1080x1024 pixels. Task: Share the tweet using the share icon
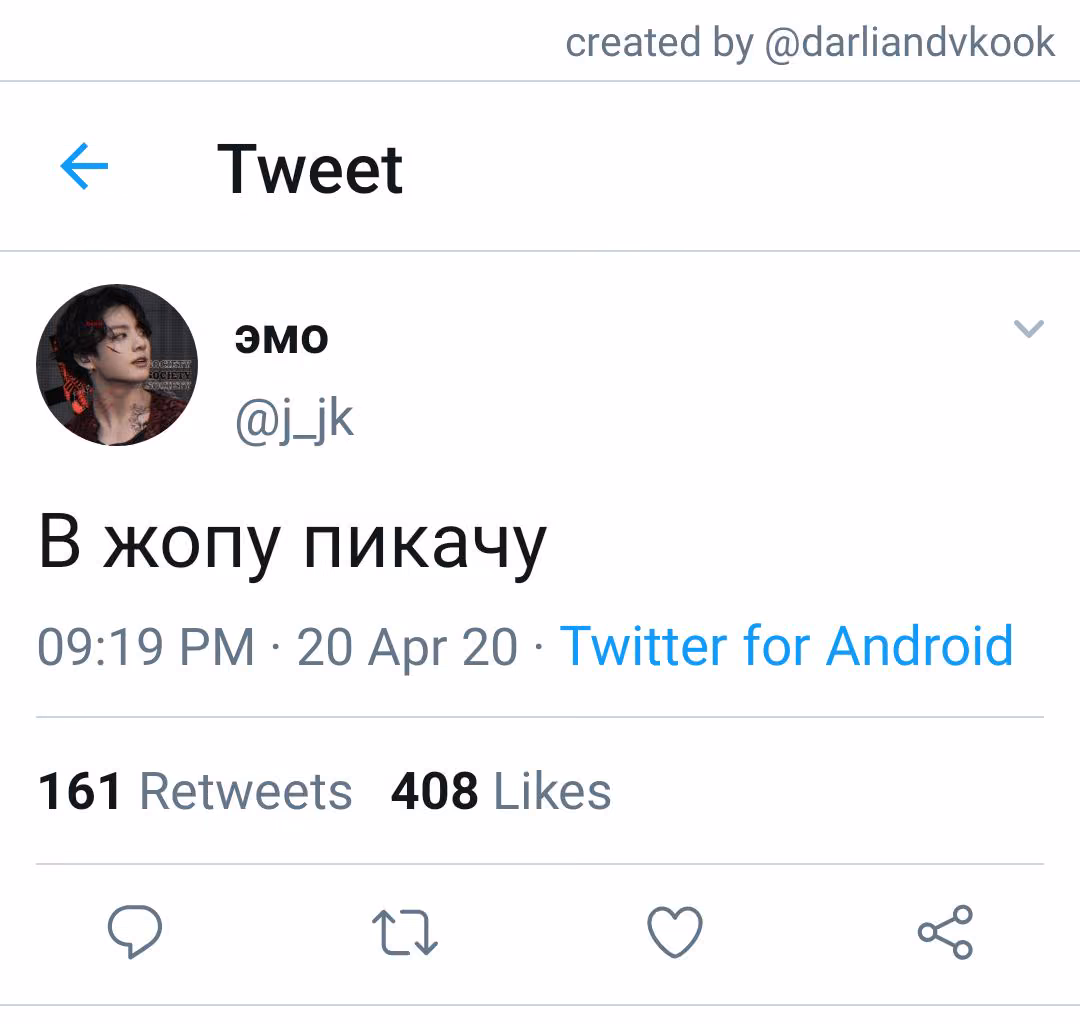(945, 932)
